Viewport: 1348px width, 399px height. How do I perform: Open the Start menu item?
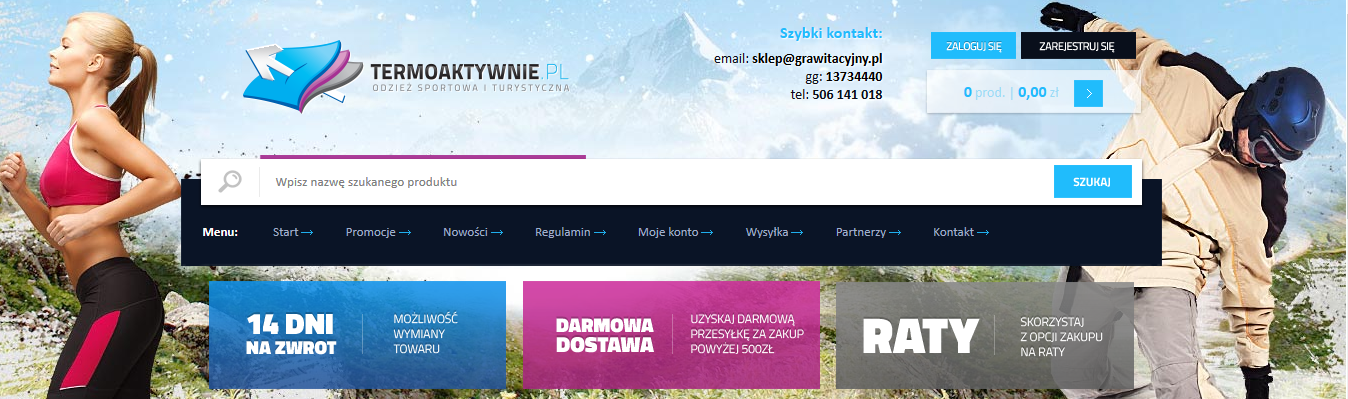(x=293, y=232)
